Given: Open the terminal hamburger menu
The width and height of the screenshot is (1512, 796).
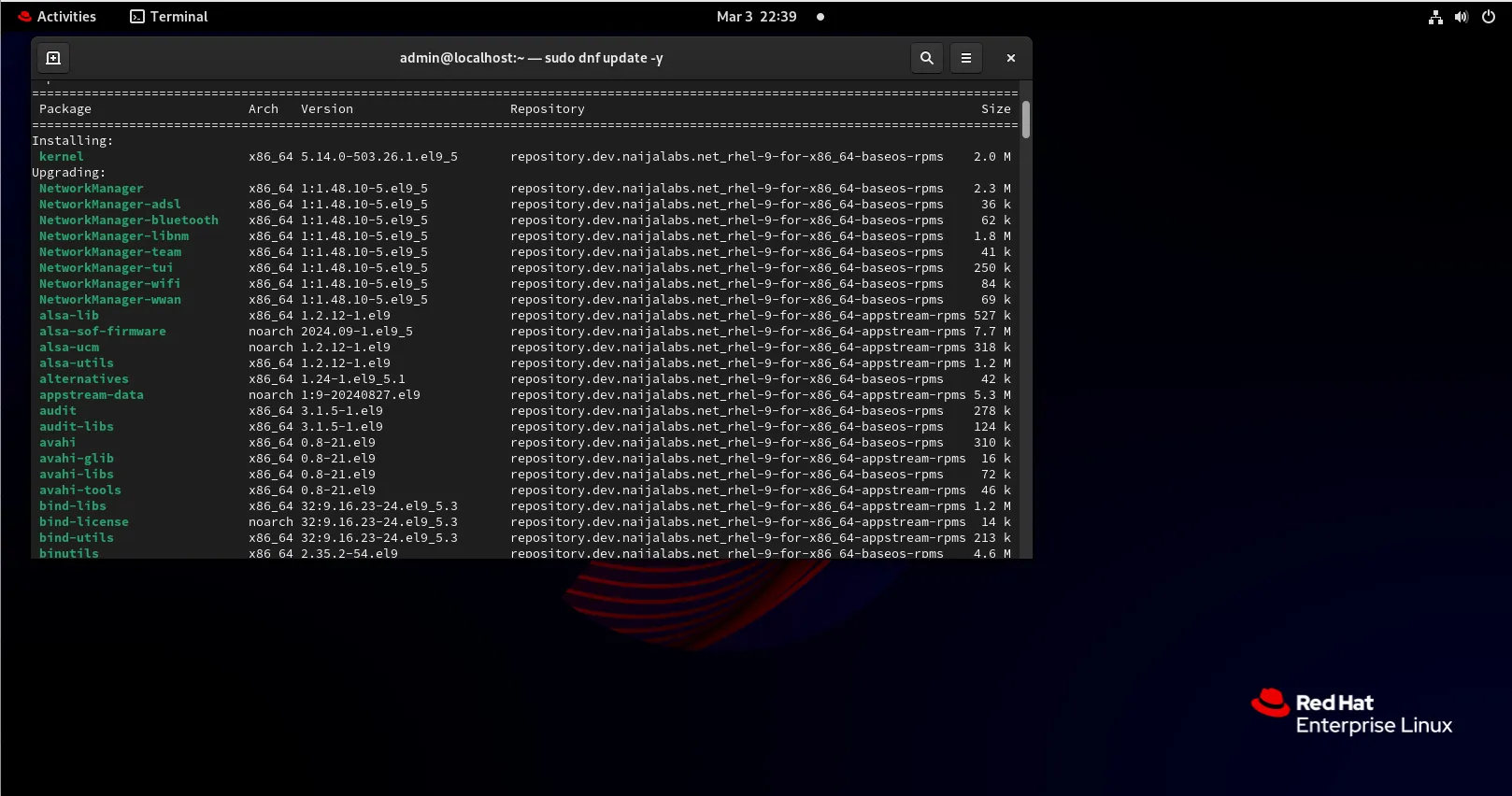Looking at the screenshot, I should click(x=966, y=58).
